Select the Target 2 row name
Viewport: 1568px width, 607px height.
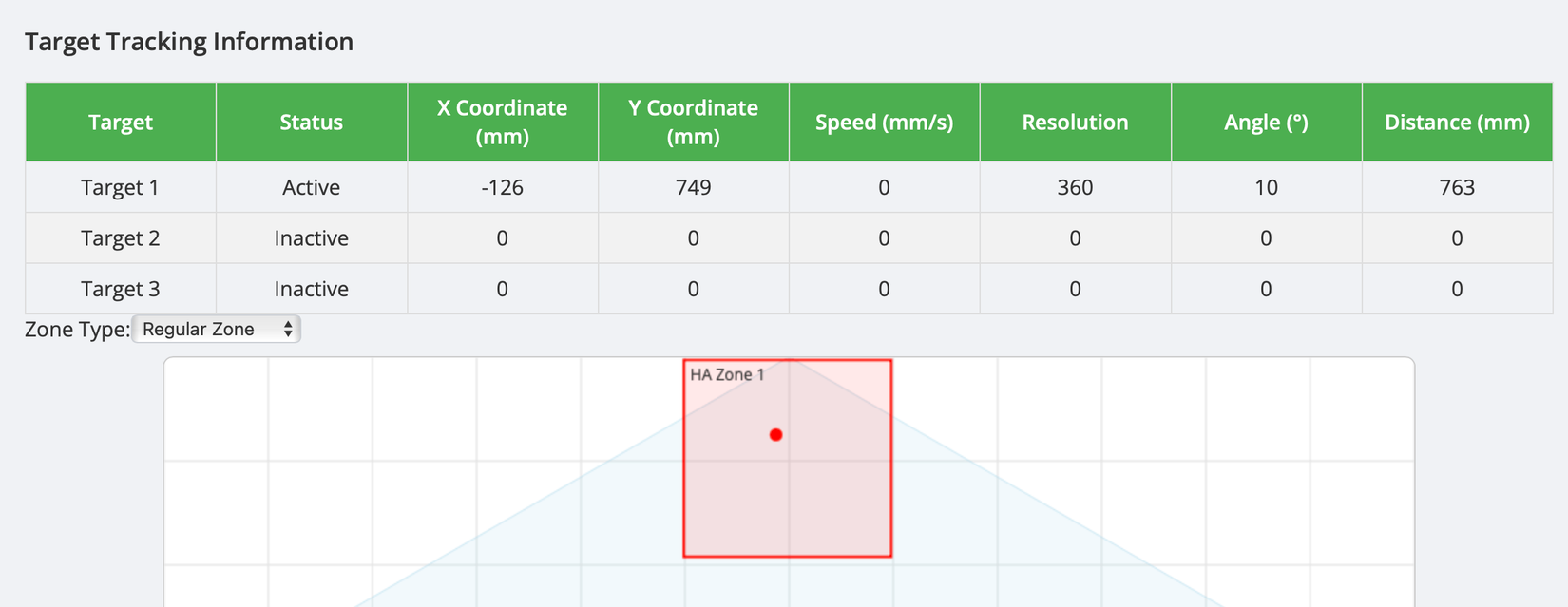click(121, 238)
